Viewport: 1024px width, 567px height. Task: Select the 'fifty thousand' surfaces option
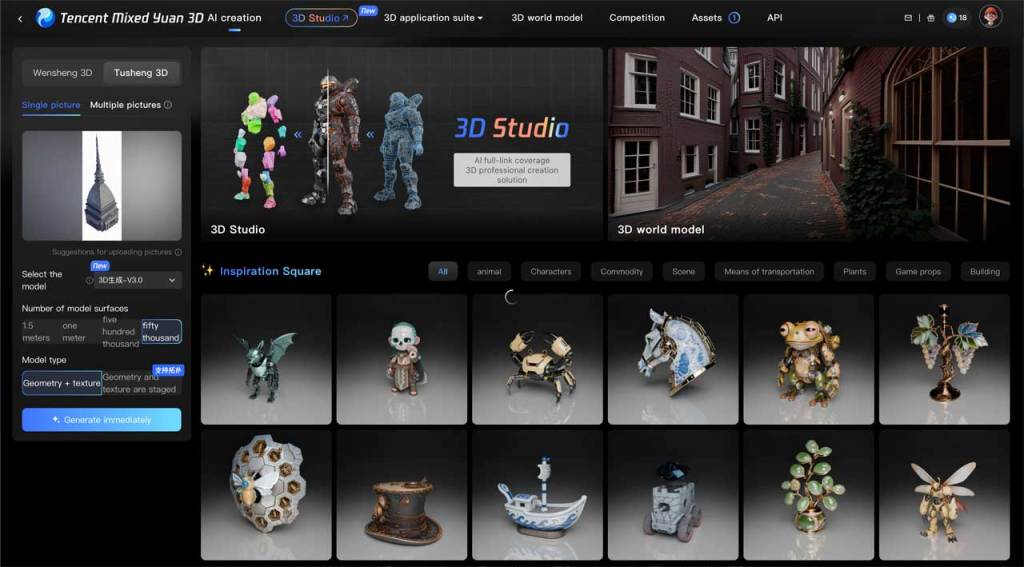click(x=161, y=332)
